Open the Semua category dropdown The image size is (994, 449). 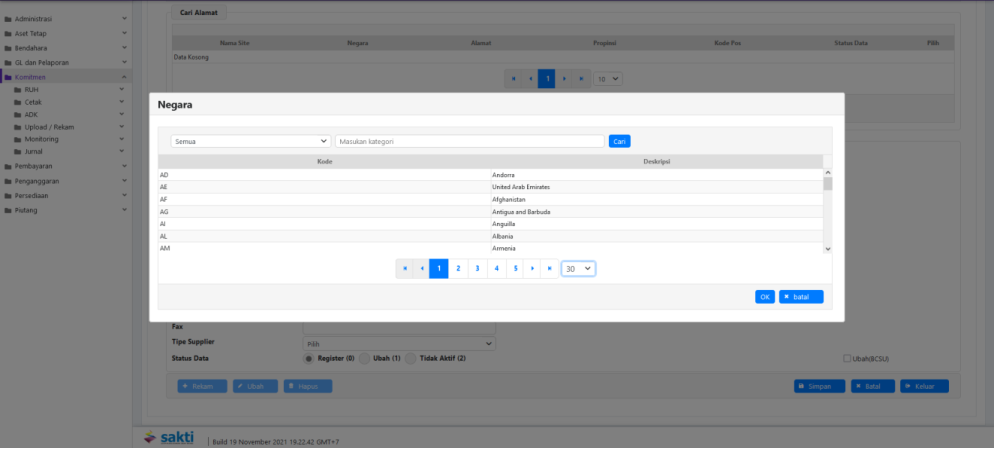point(250,142)
